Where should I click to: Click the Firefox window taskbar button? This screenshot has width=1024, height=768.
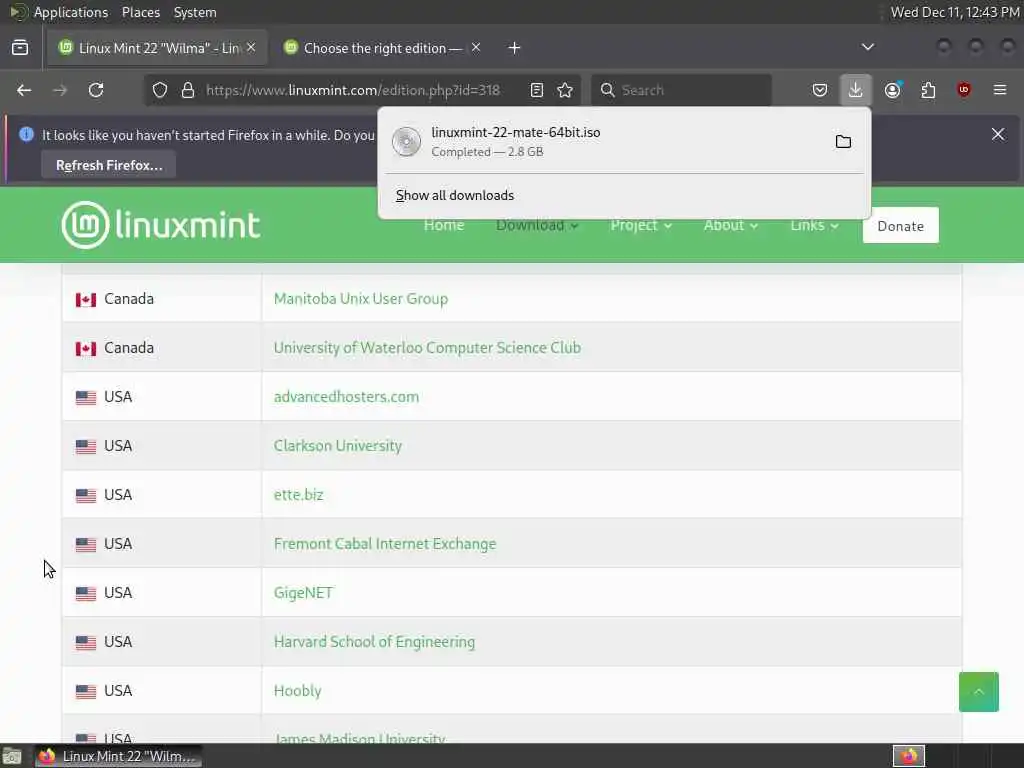[x=118, y=756]
